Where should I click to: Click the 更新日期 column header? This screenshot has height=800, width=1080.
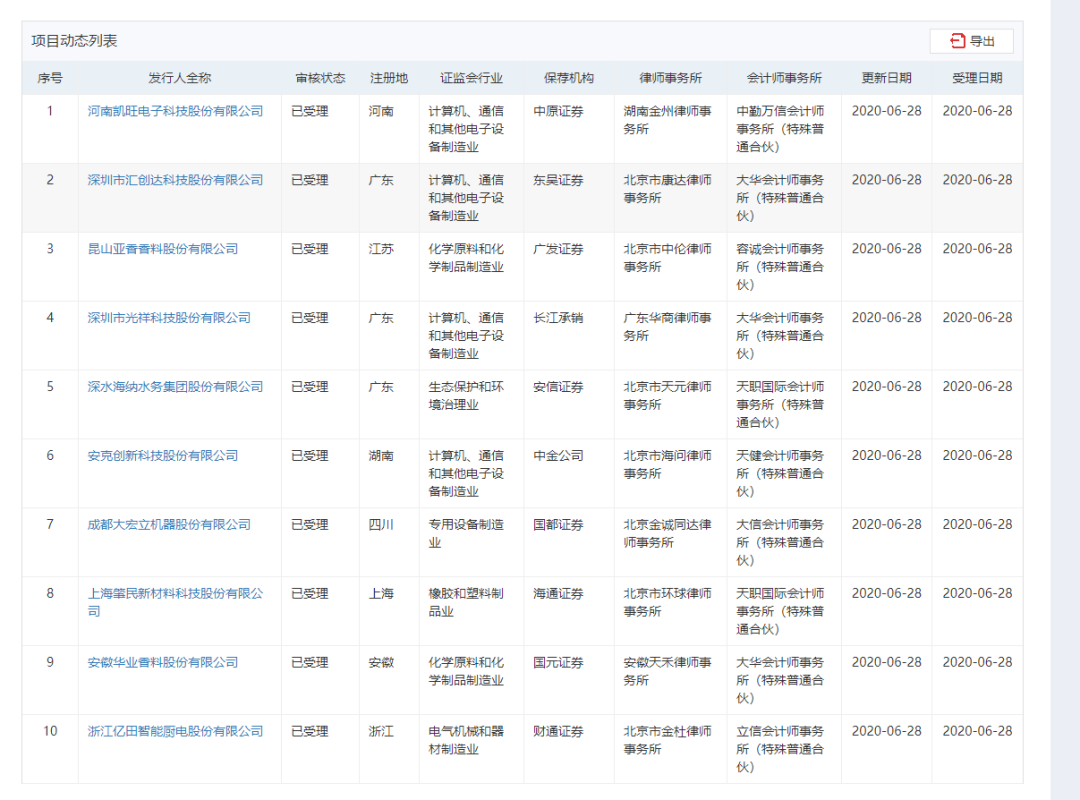click(886, 78)
